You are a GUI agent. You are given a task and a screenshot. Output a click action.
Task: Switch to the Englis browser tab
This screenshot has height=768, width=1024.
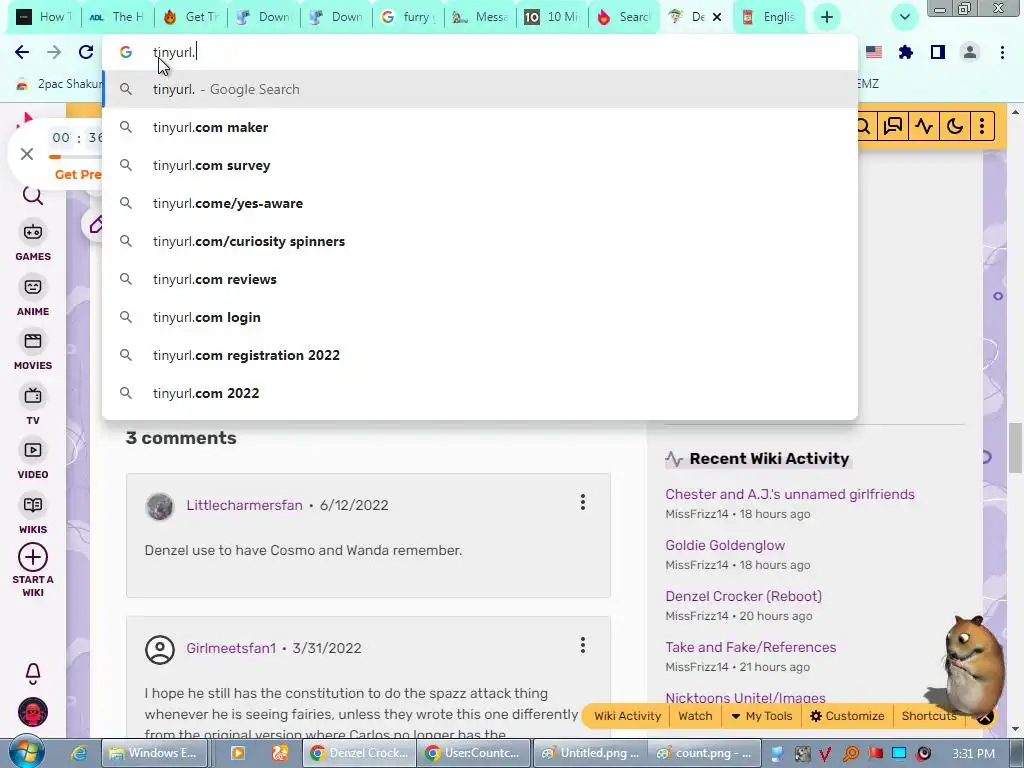click(x=769, y=17)
